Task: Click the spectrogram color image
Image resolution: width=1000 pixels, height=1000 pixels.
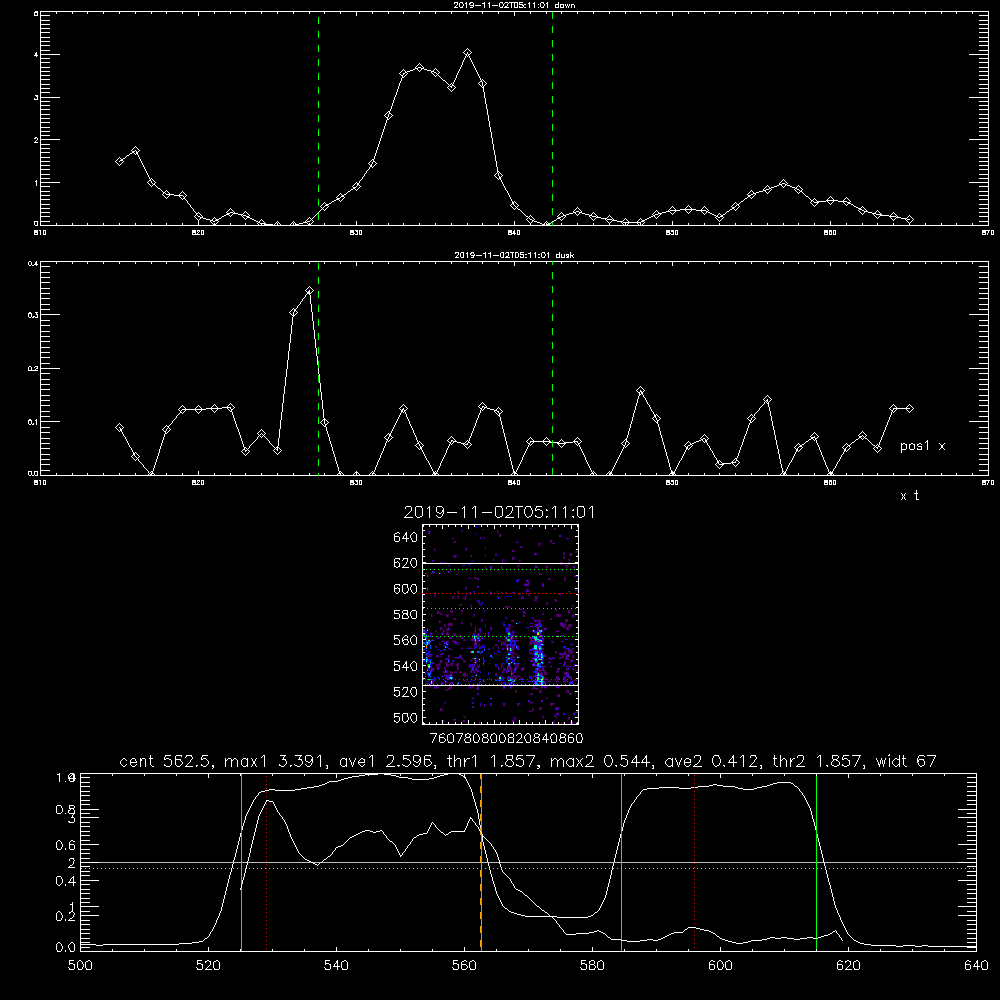Action: [501, 624]
